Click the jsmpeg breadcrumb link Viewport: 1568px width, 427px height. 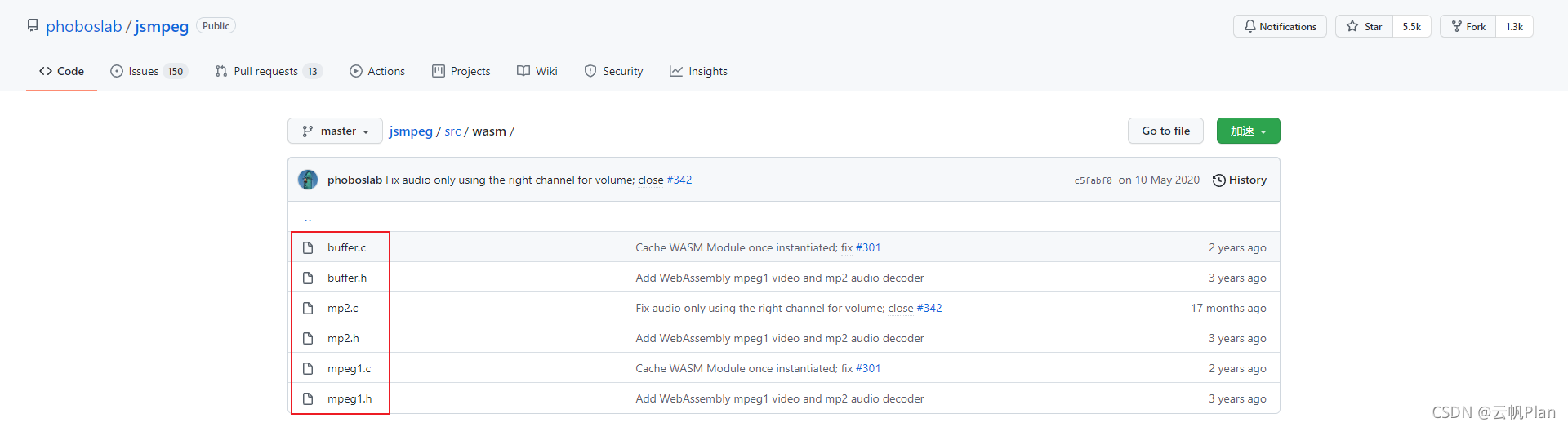pyautogui.click(x=411, y=131)
